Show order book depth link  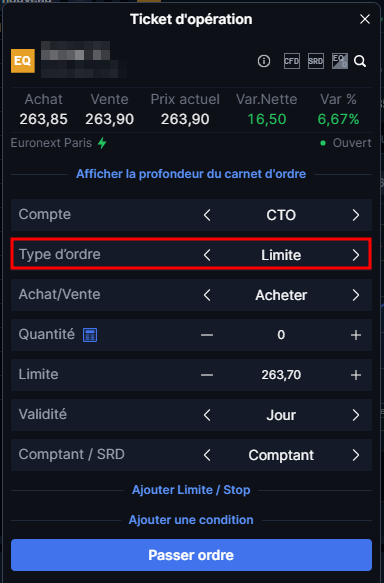[x=191, y=174]
